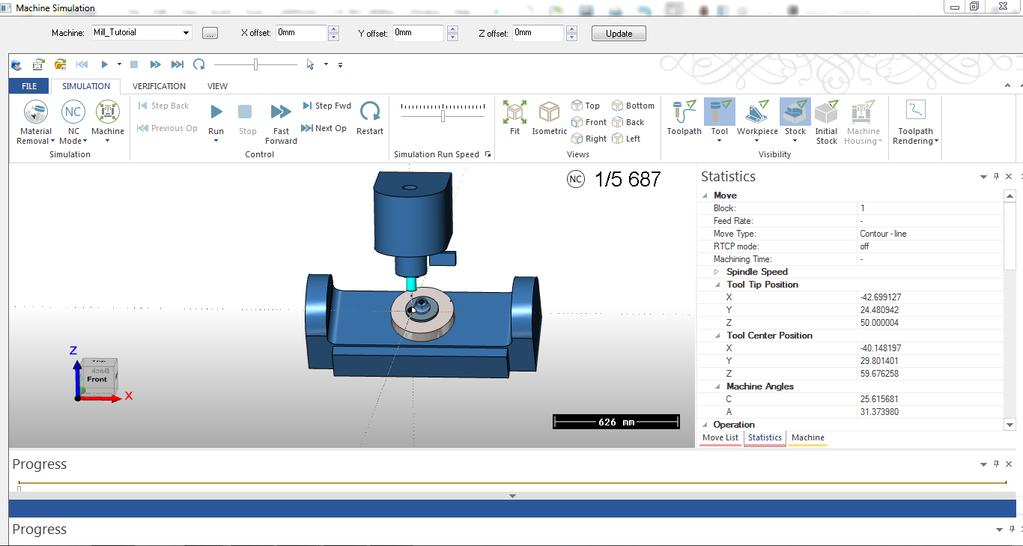Jump ahead with Next Op
The image size is (1023, 546).
324,128
